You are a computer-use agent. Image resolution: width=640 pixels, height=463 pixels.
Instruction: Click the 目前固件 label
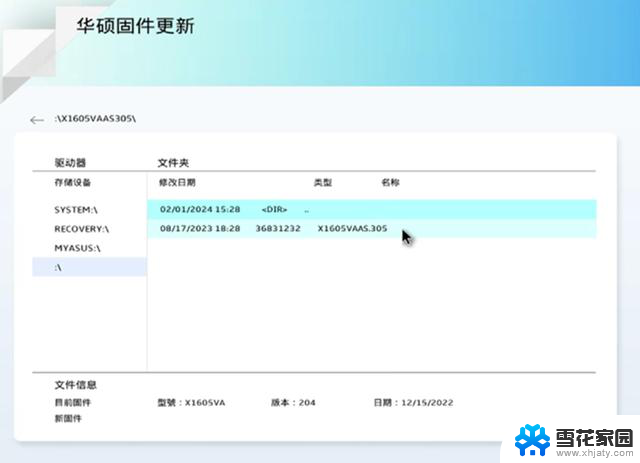click(73, 403)
